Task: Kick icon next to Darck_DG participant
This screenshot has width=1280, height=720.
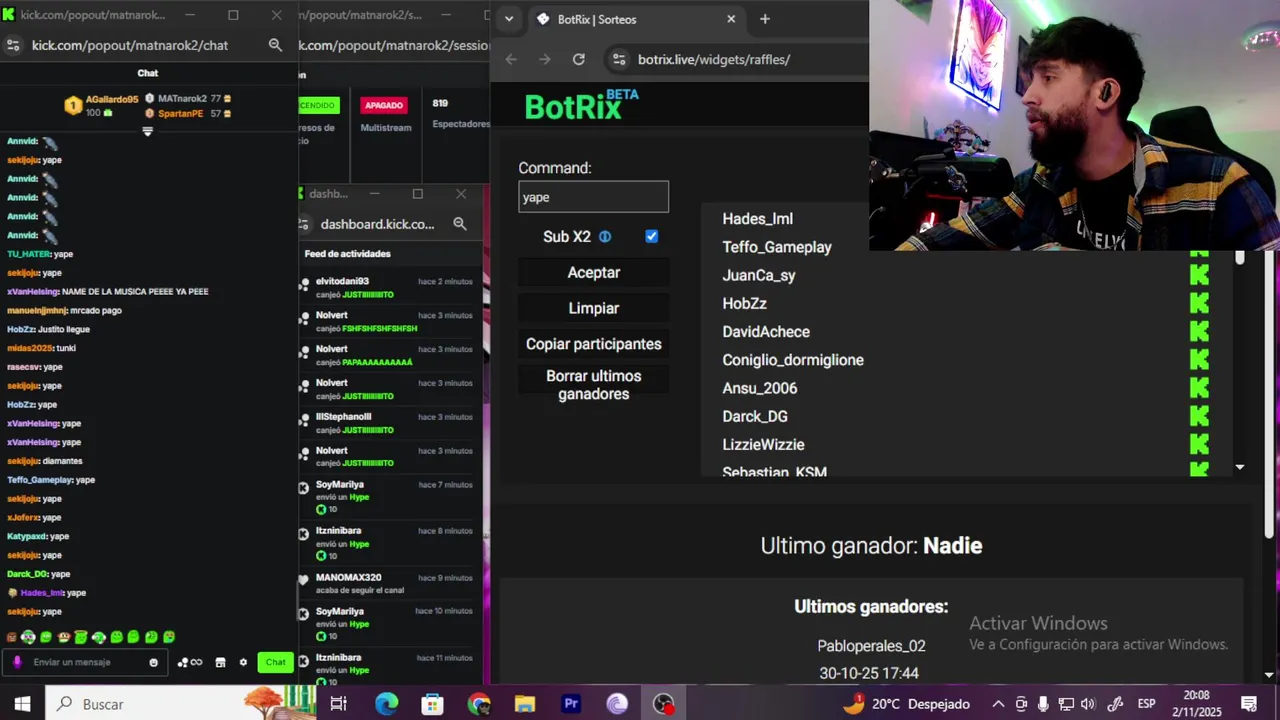Action: click(x=1199, y=416)
